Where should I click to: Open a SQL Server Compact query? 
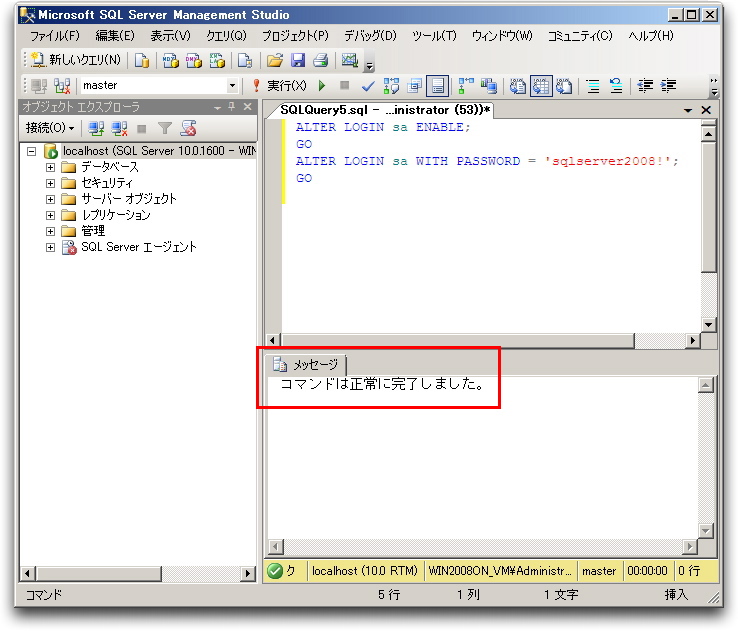pos(245,60)
